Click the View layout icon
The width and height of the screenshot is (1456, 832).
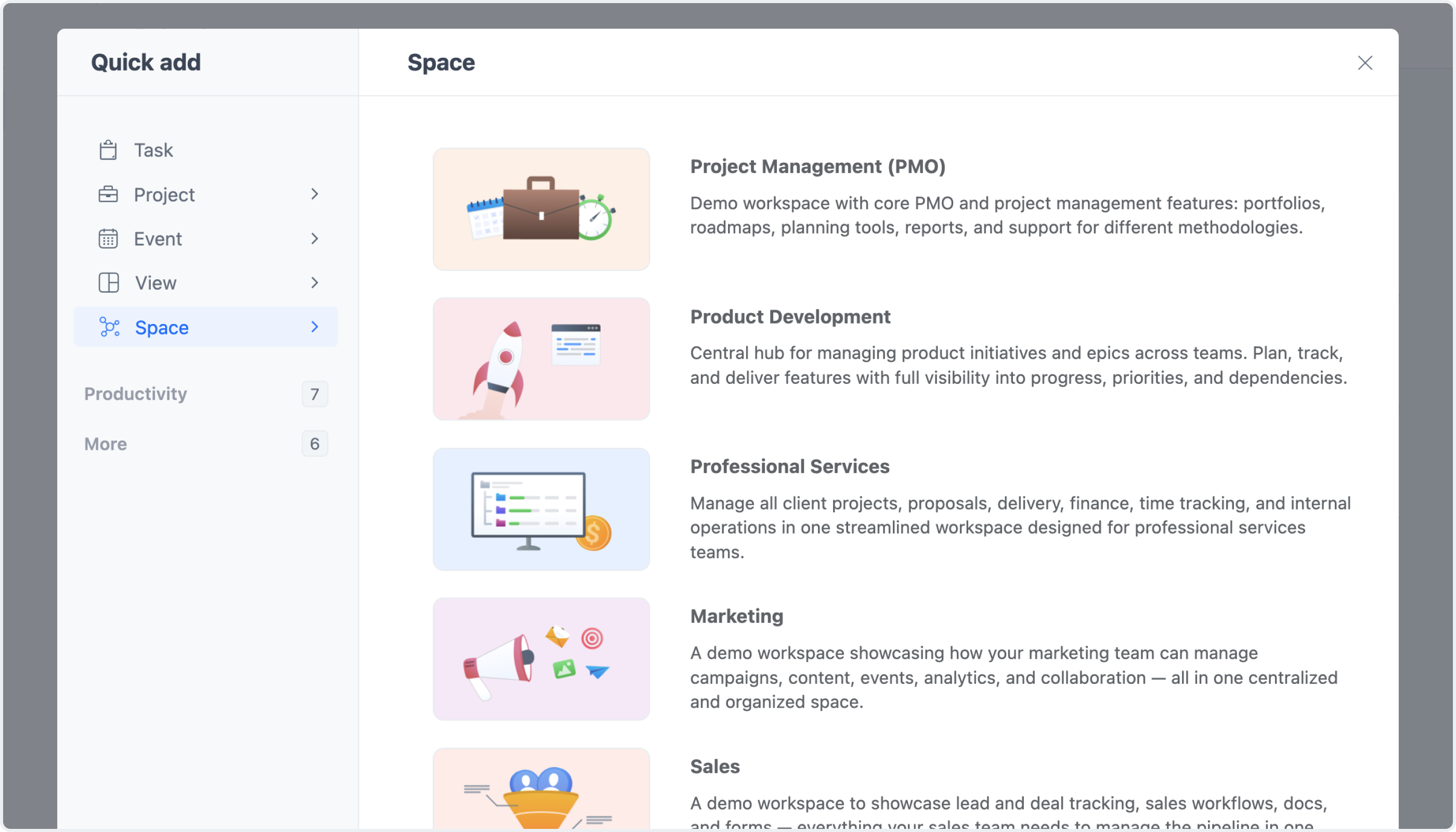point(108,283)
